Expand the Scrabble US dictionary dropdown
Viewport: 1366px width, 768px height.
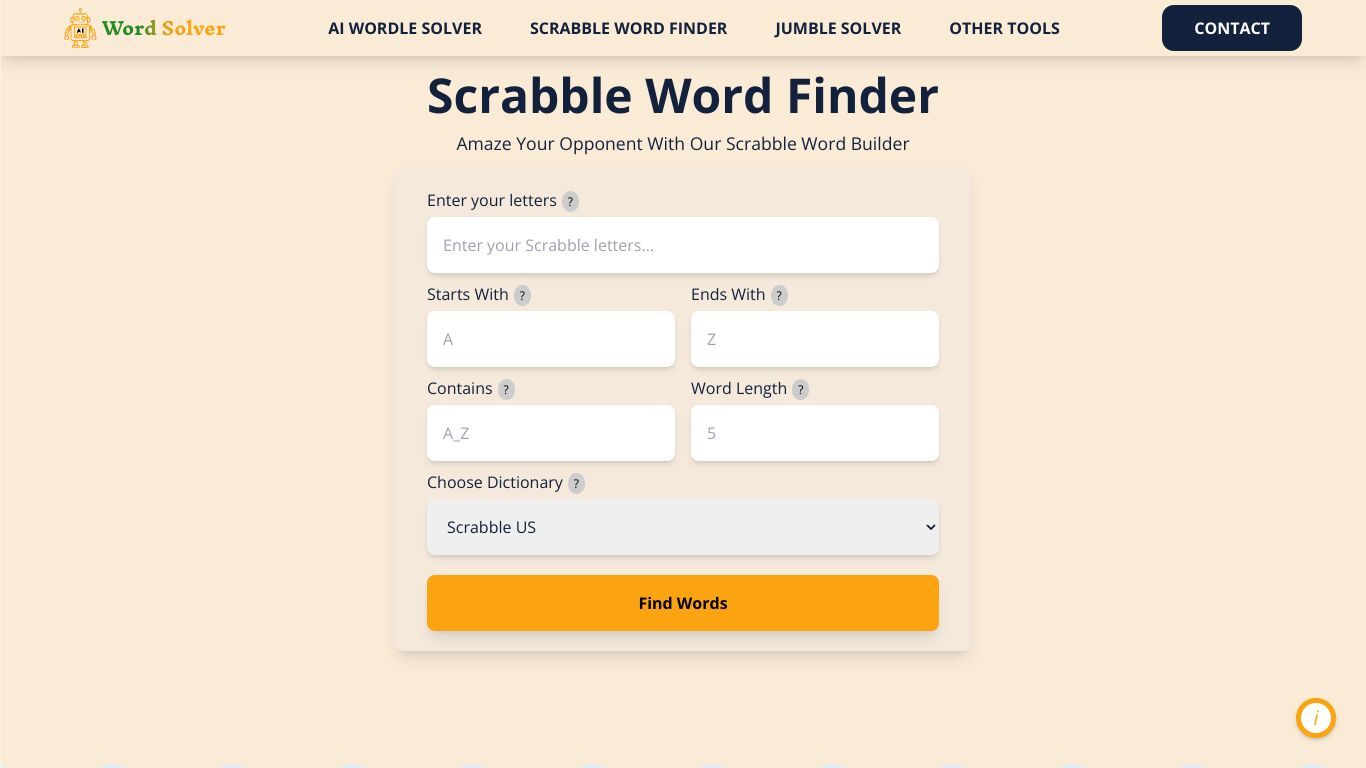(683, 527)
